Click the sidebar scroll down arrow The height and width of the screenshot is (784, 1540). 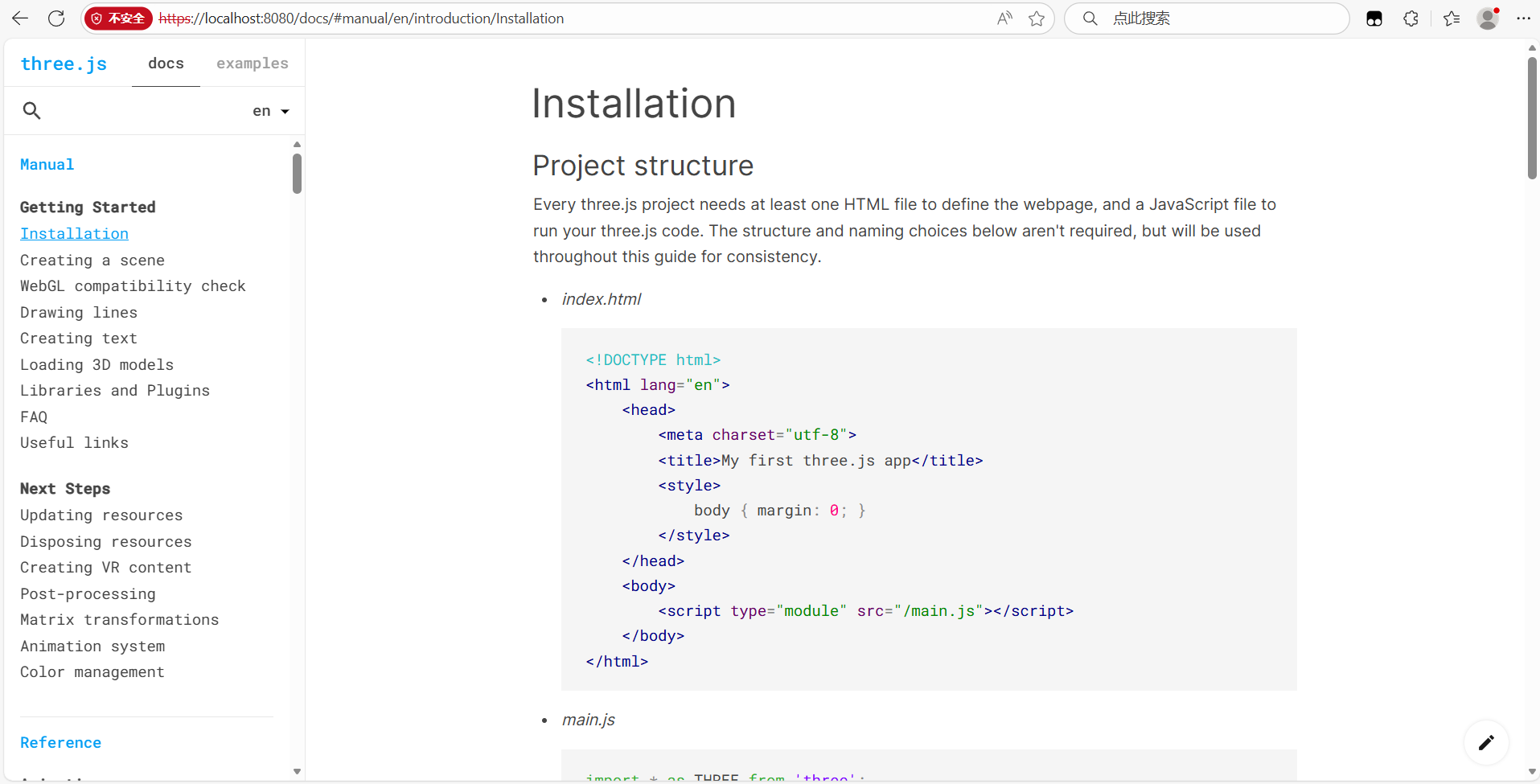(x=297, y=772)
